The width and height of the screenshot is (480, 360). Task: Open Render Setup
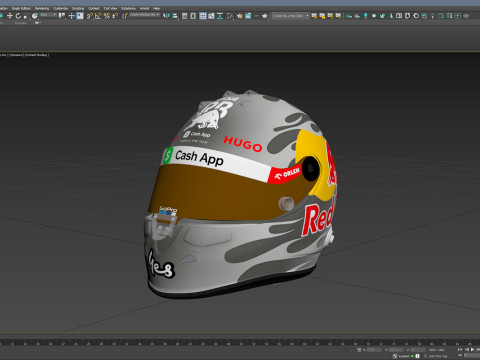pos(239,16)
